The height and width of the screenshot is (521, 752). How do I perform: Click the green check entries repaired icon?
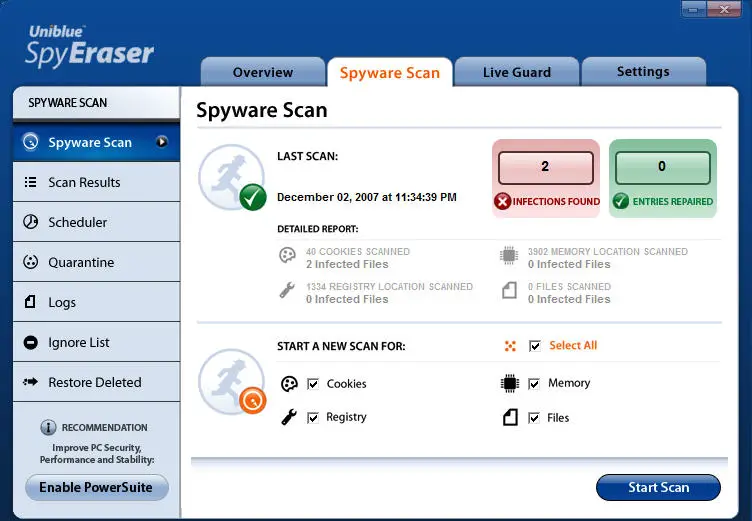(x=621, y=201)
